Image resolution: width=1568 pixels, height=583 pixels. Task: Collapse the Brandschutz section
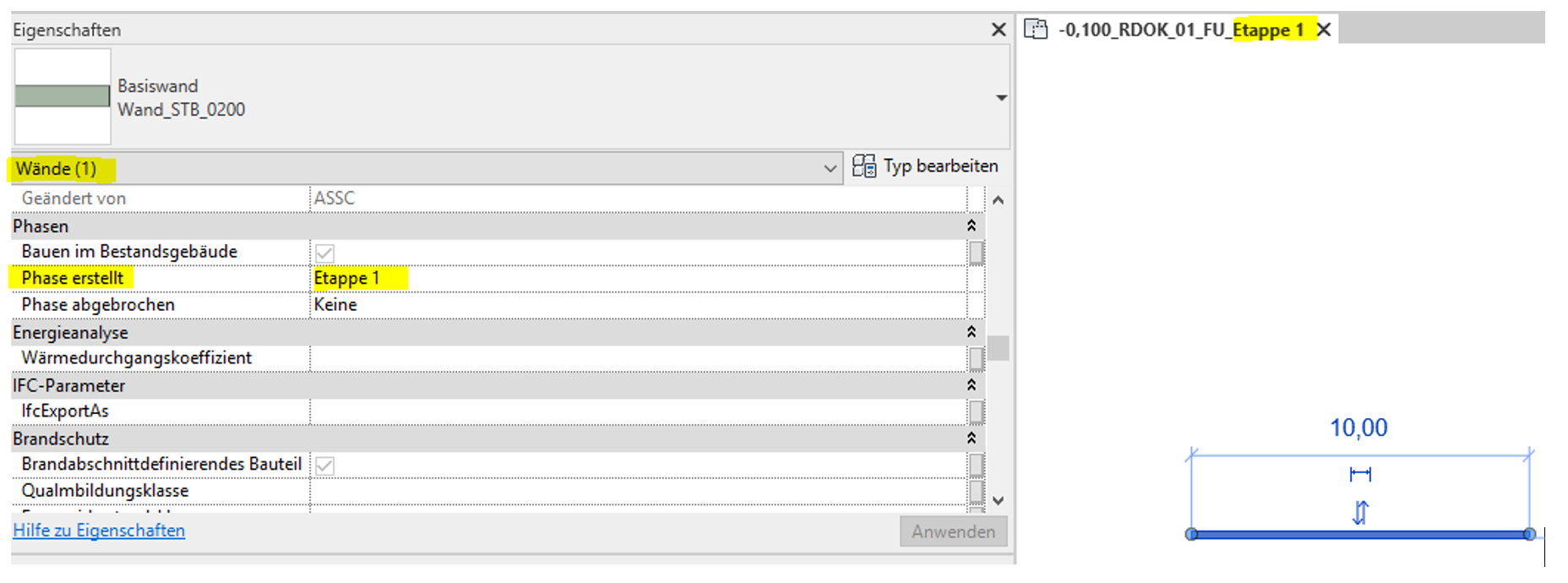(972, 438)
